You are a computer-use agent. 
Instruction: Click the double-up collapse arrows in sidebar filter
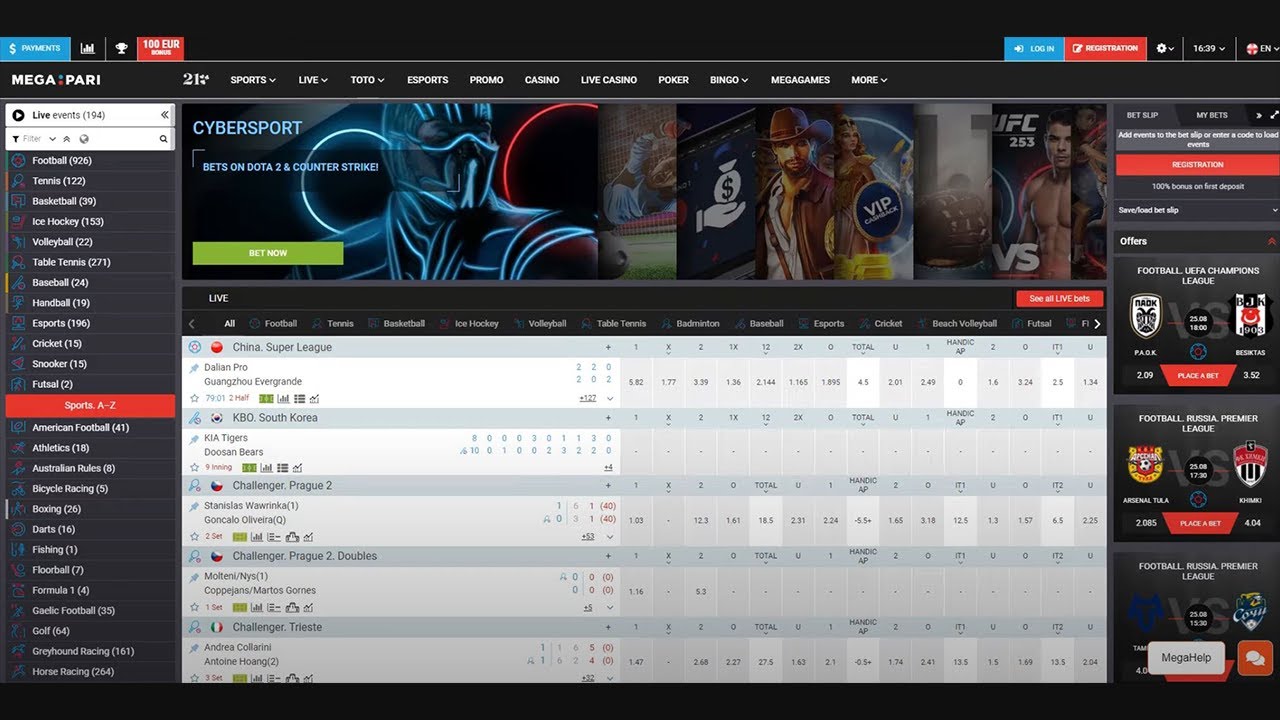tap(67, 139)
